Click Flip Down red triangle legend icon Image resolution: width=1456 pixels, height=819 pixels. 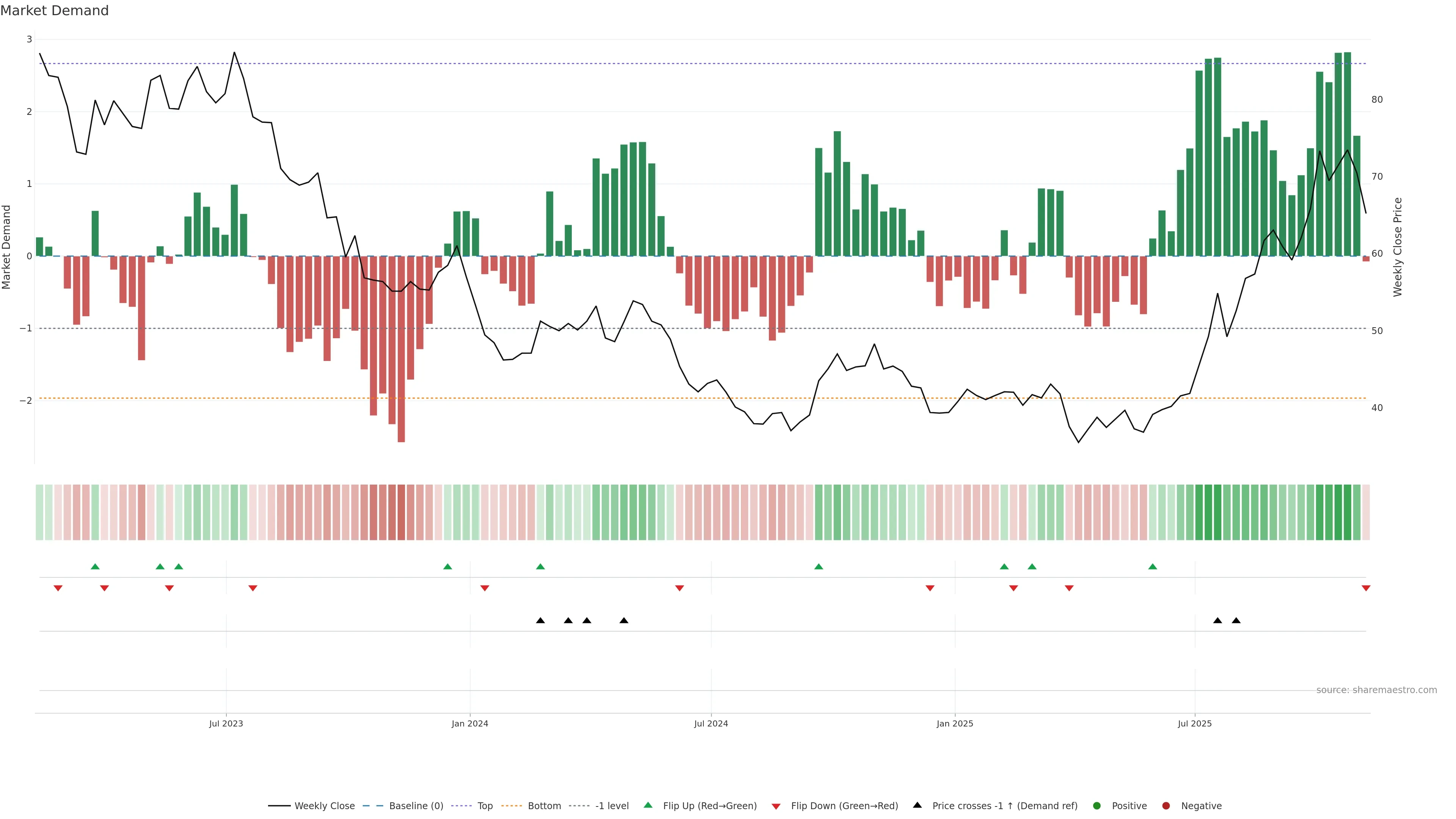776,806
